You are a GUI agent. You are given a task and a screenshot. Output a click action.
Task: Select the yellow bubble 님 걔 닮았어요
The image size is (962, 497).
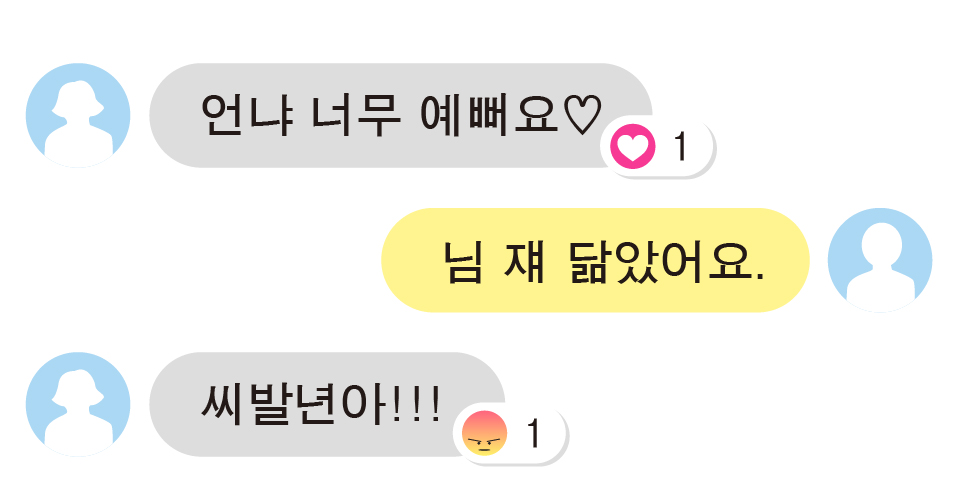(595, 260)
